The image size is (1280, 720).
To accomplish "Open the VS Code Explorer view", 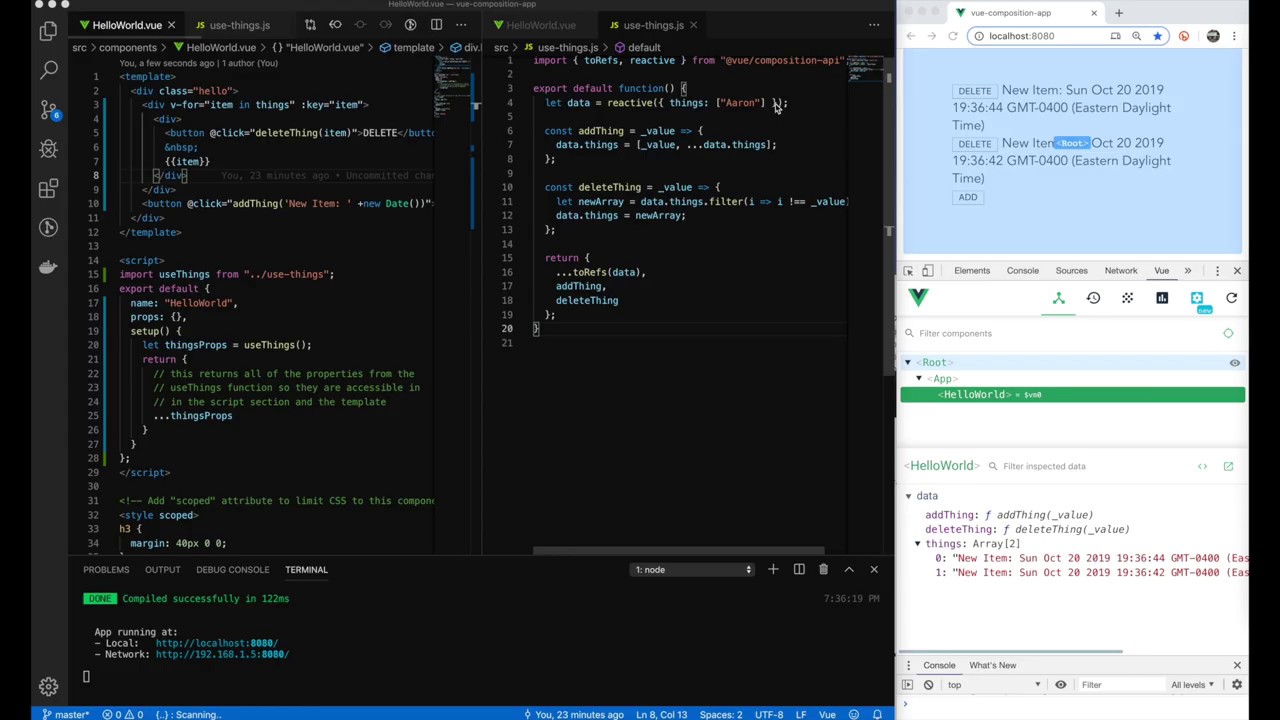I will pyautogui.click(x=48, y=31).
